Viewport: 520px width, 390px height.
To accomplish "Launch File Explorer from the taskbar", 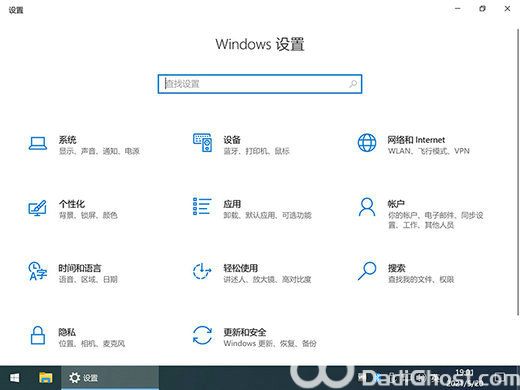I will 46,378.
